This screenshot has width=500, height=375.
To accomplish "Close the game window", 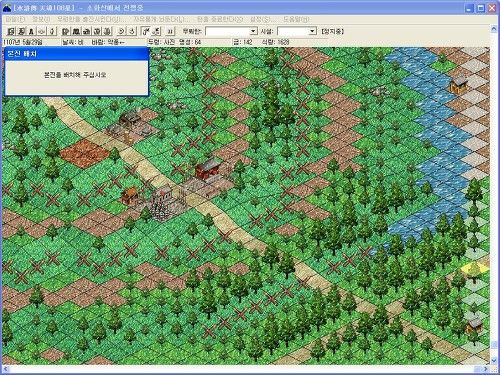I will [492, 8].
